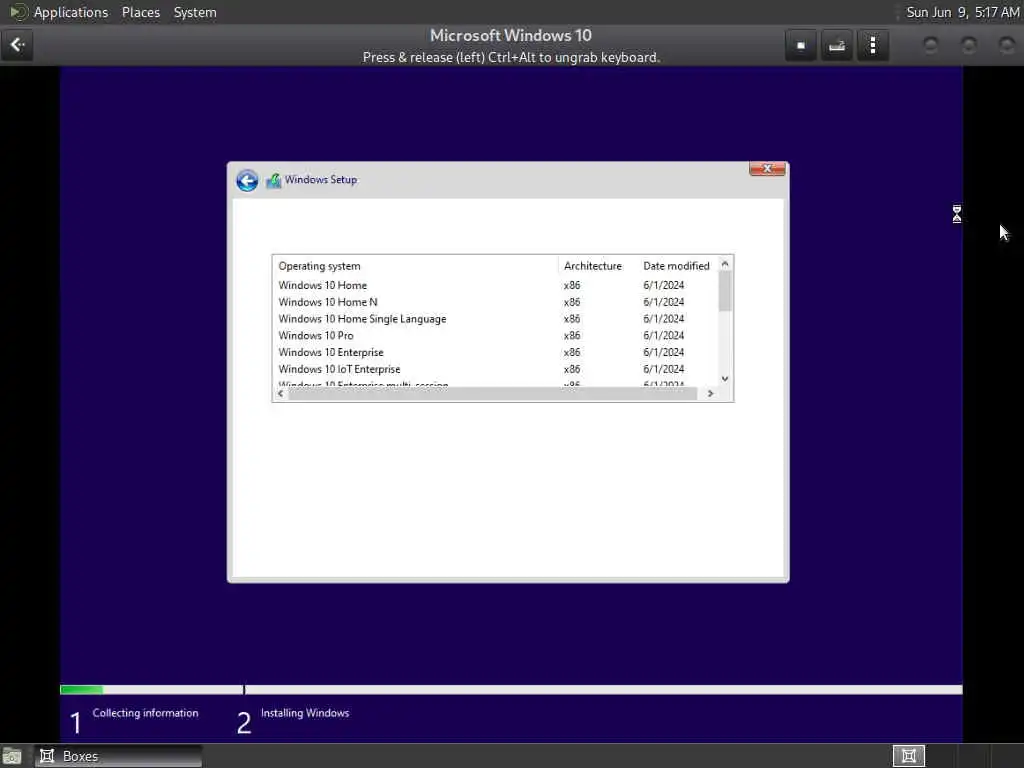Click the list's scroll up arrow
Viewport: 1024px width, 768px height.
point(725,264)
